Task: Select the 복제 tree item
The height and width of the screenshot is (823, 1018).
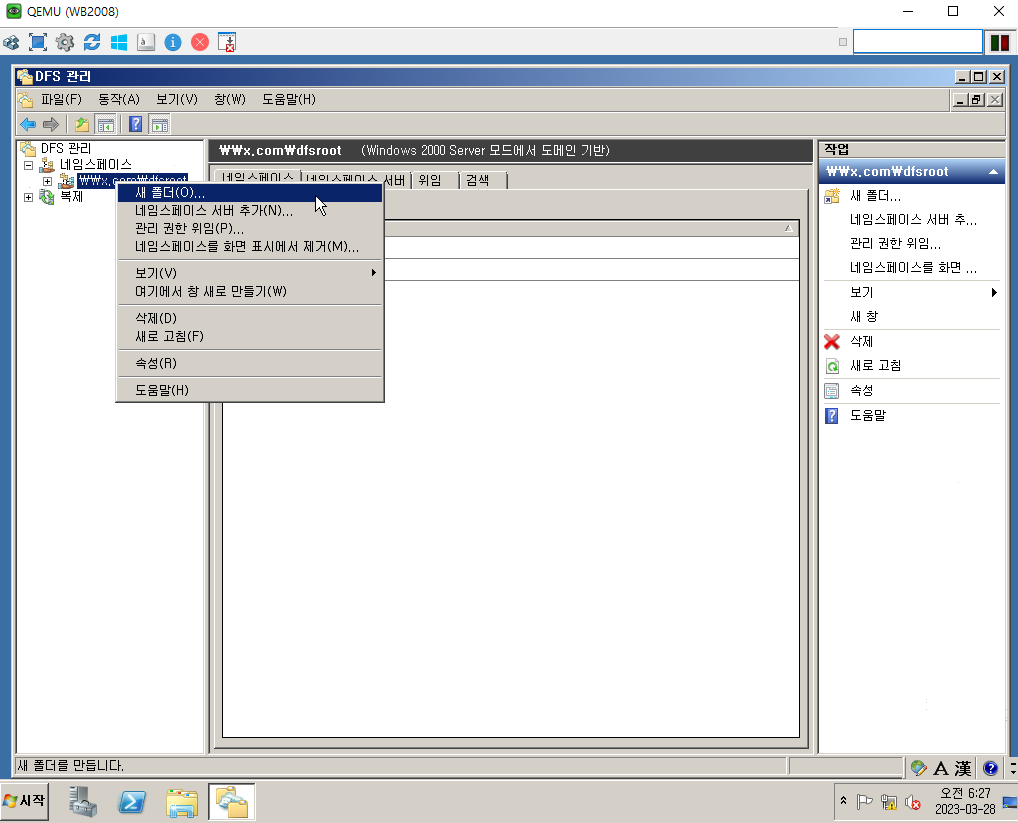Action: [71, 197]
